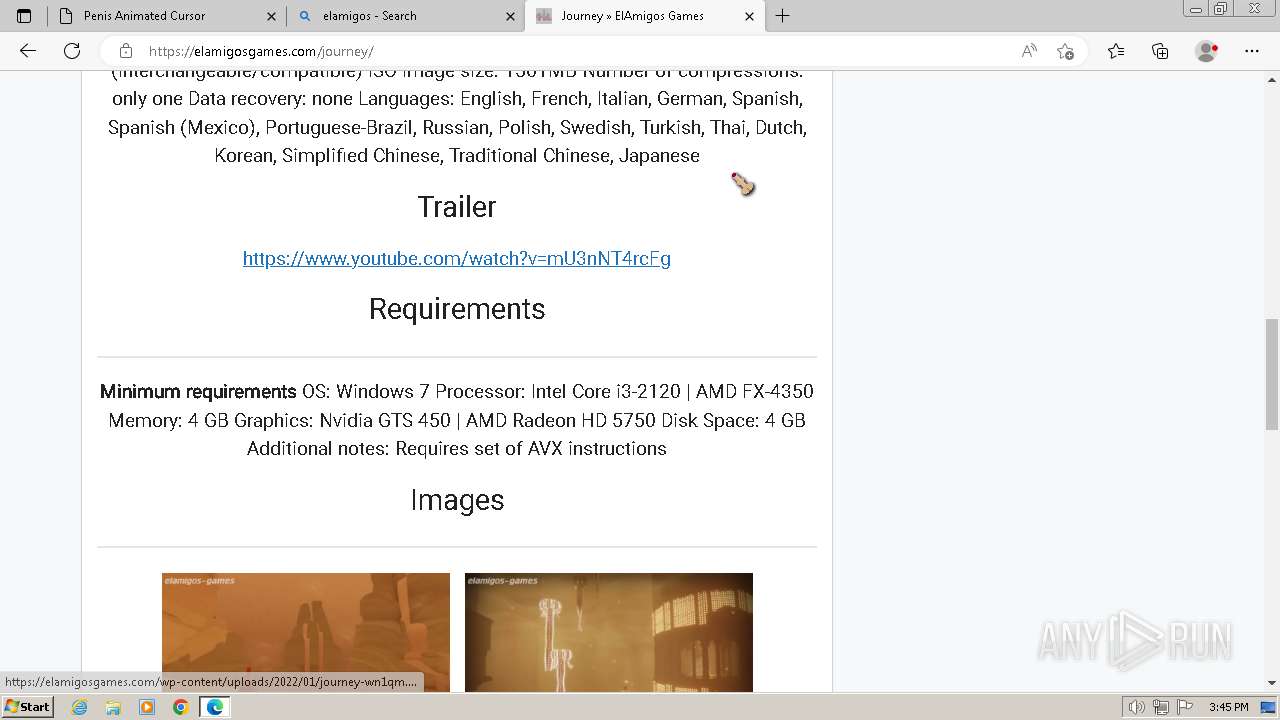Close the elamigos - Search tab
The image size is (1280, 720).
(x=511, y=16)
